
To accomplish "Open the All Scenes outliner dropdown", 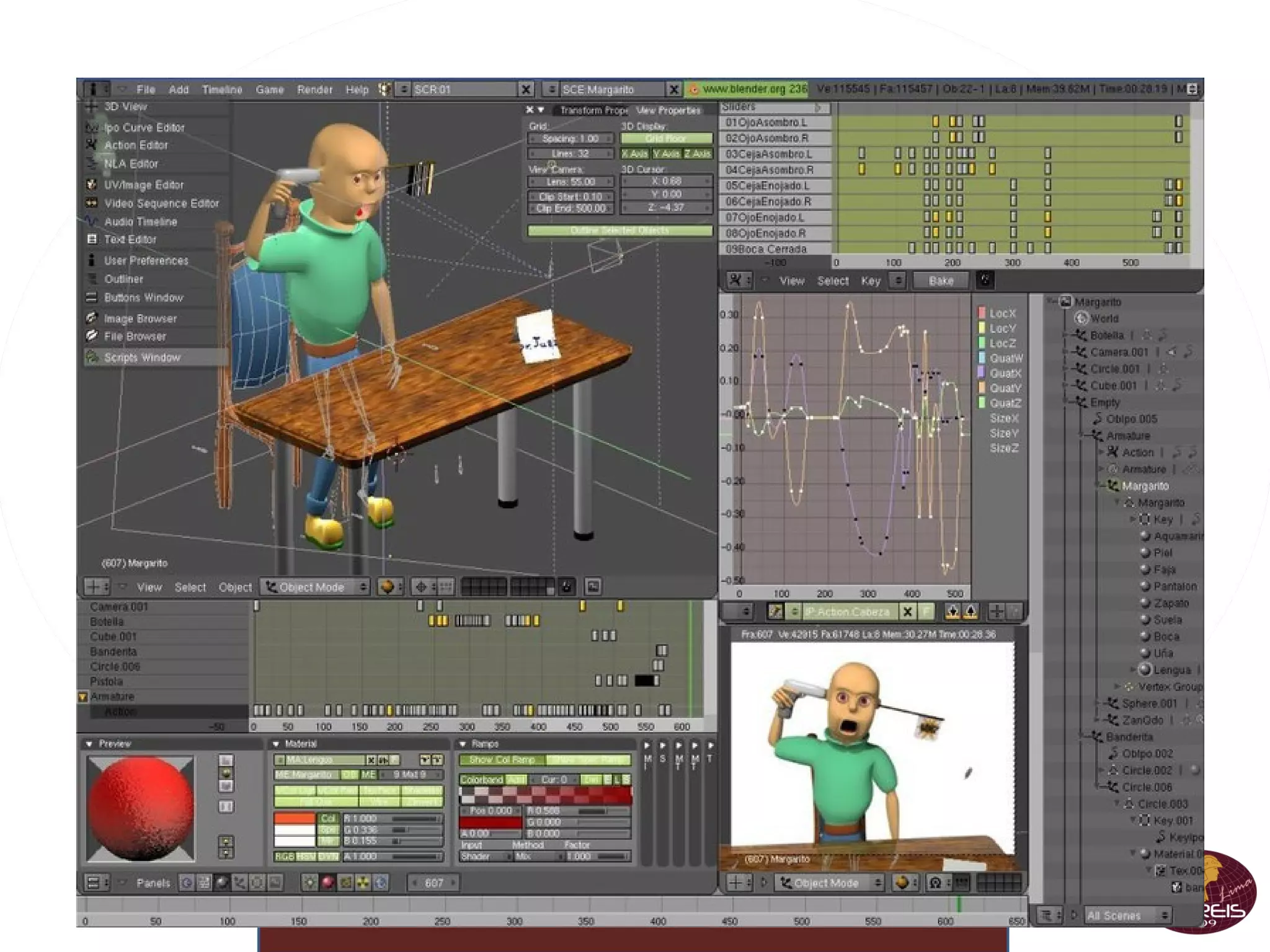I will [x=1127, y=915].
